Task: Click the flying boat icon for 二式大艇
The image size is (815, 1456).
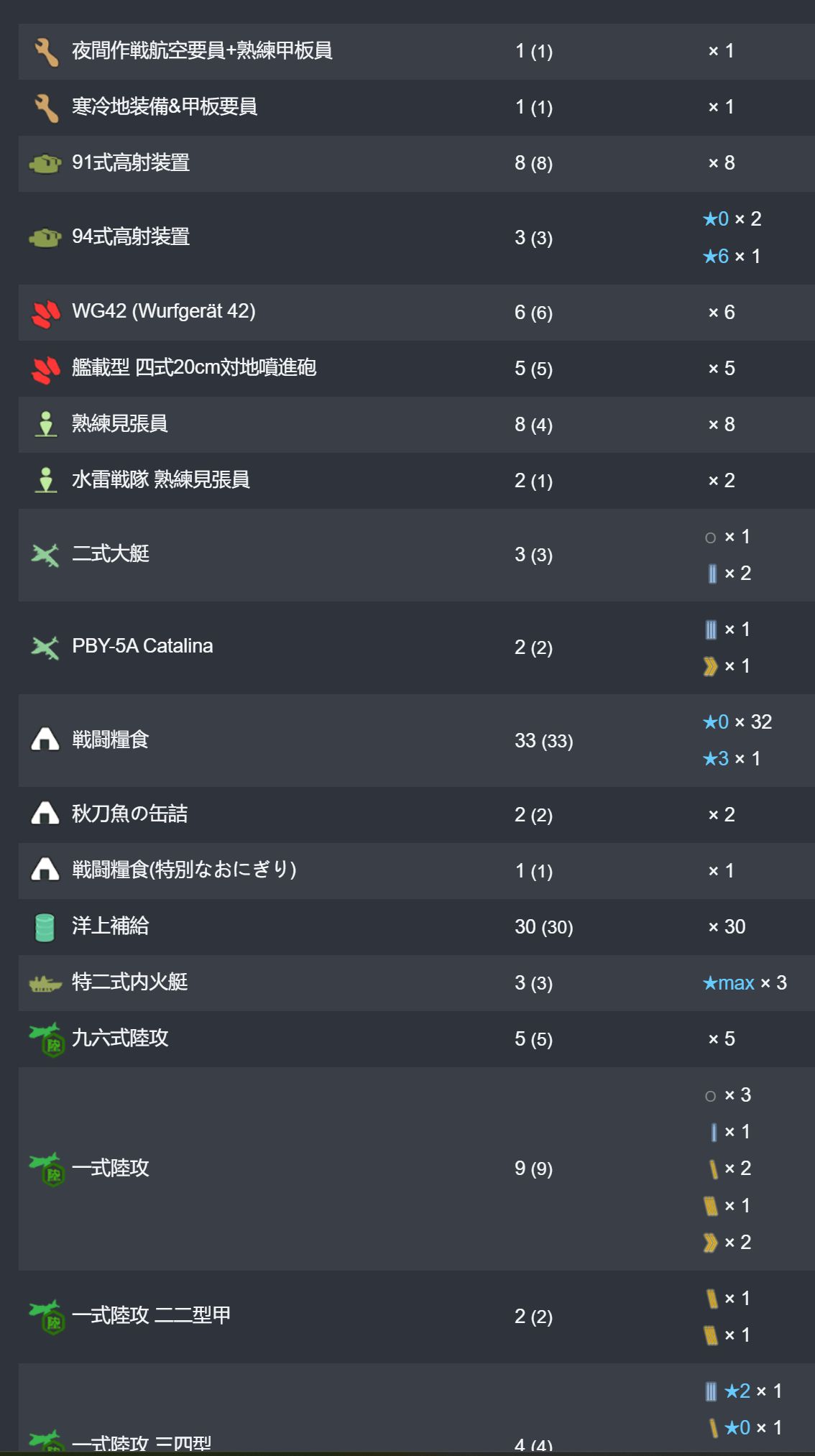Action: [45, 555]
